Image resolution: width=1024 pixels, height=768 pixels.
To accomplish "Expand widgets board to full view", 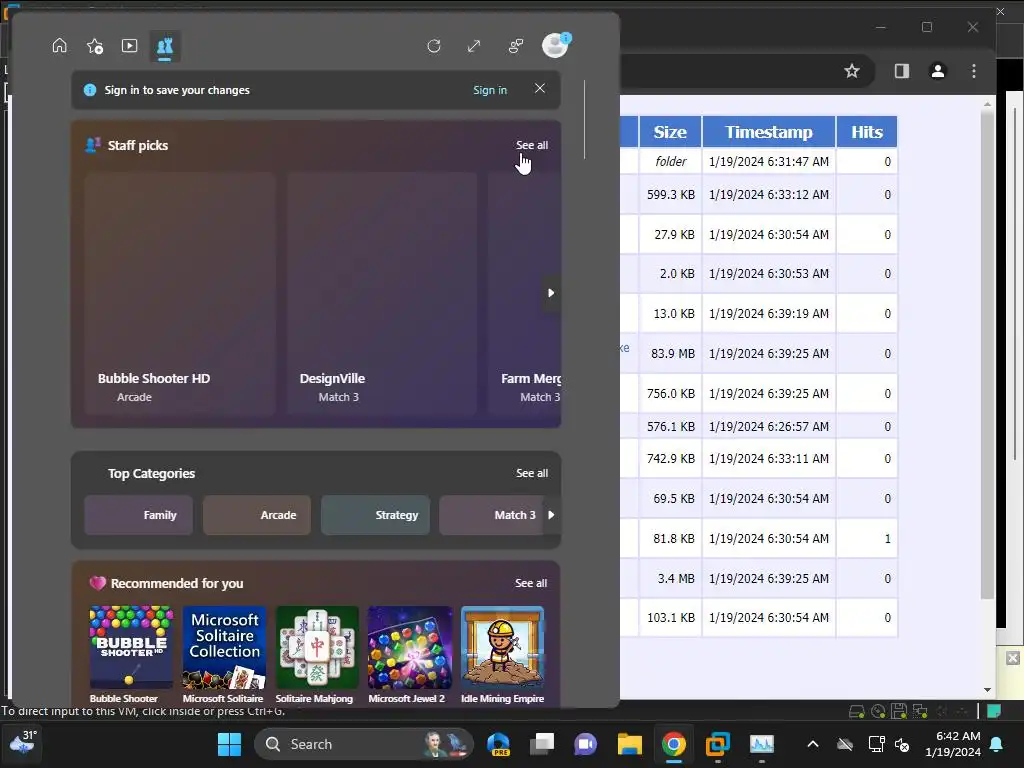I will tap(474, 46).
